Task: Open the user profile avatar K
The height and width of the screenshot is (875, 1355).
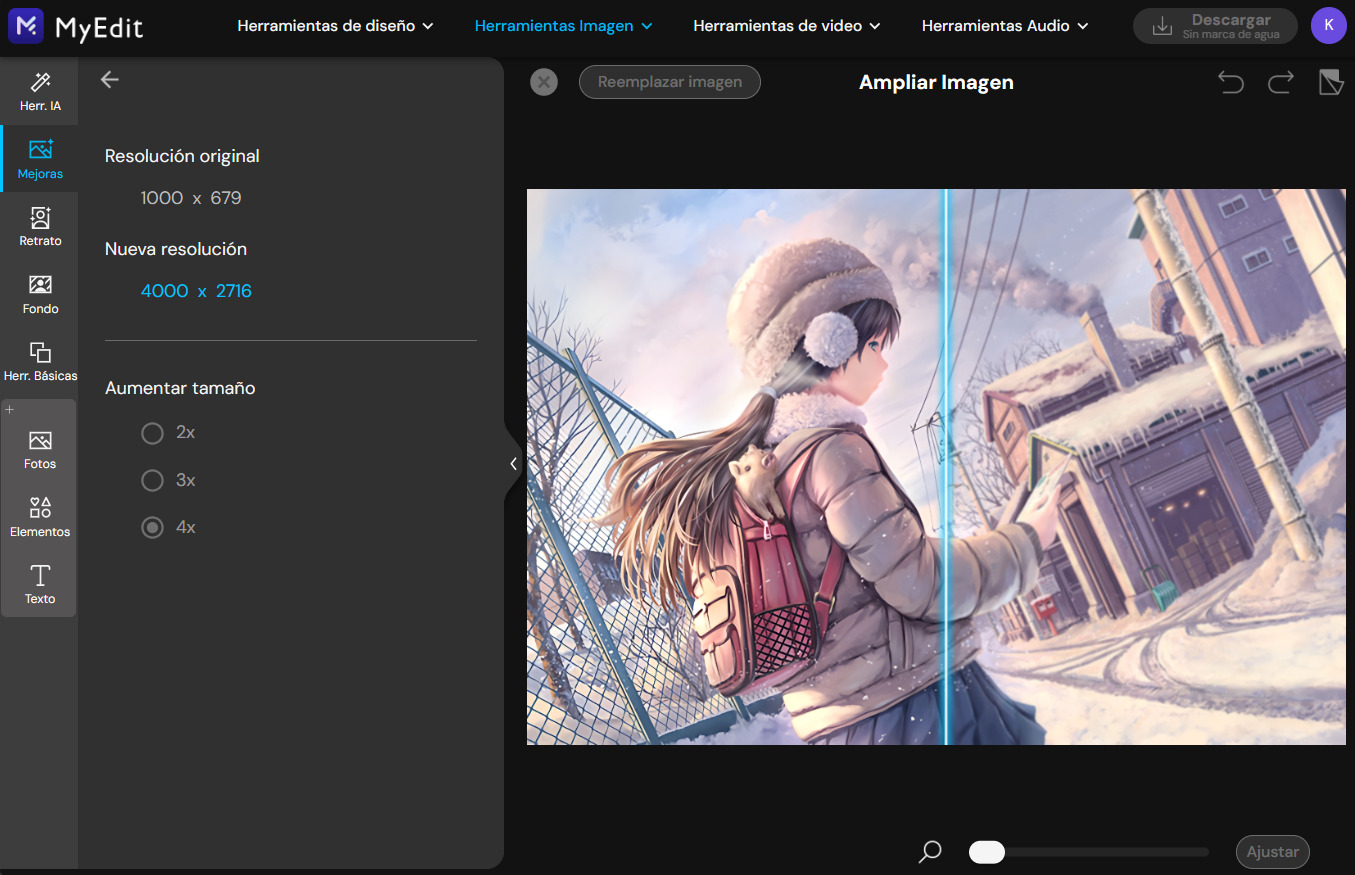Action: (1329, 26)
